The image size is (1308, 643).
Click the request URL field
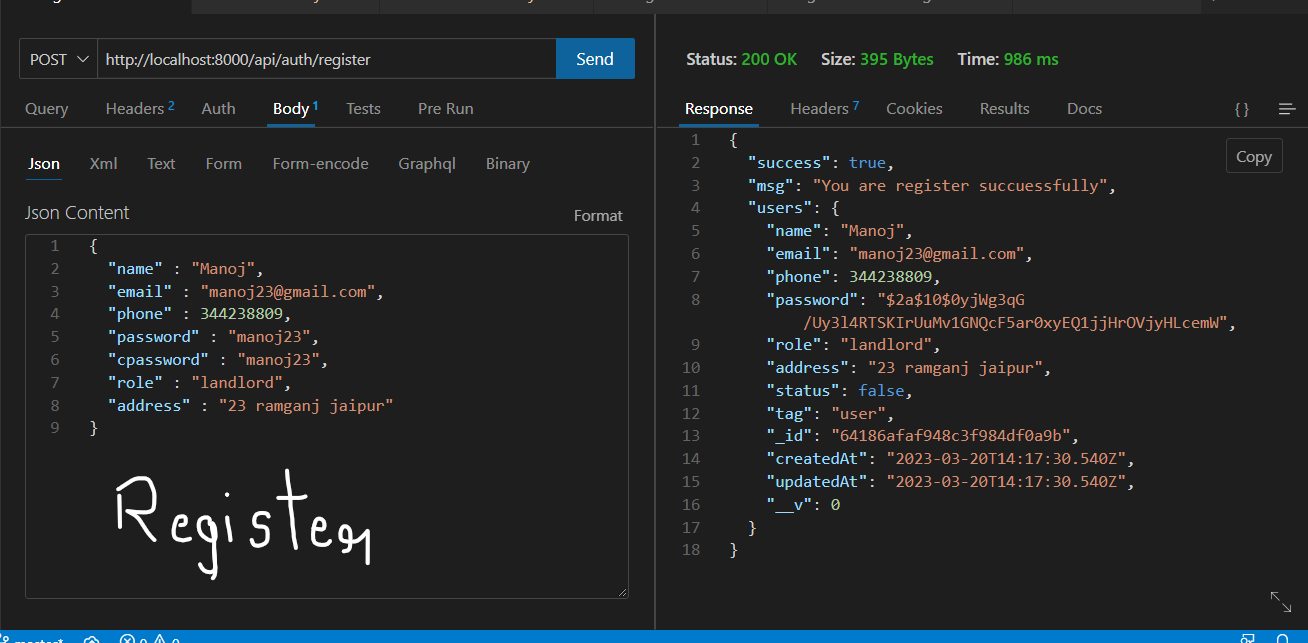click(x=326, y=59)
